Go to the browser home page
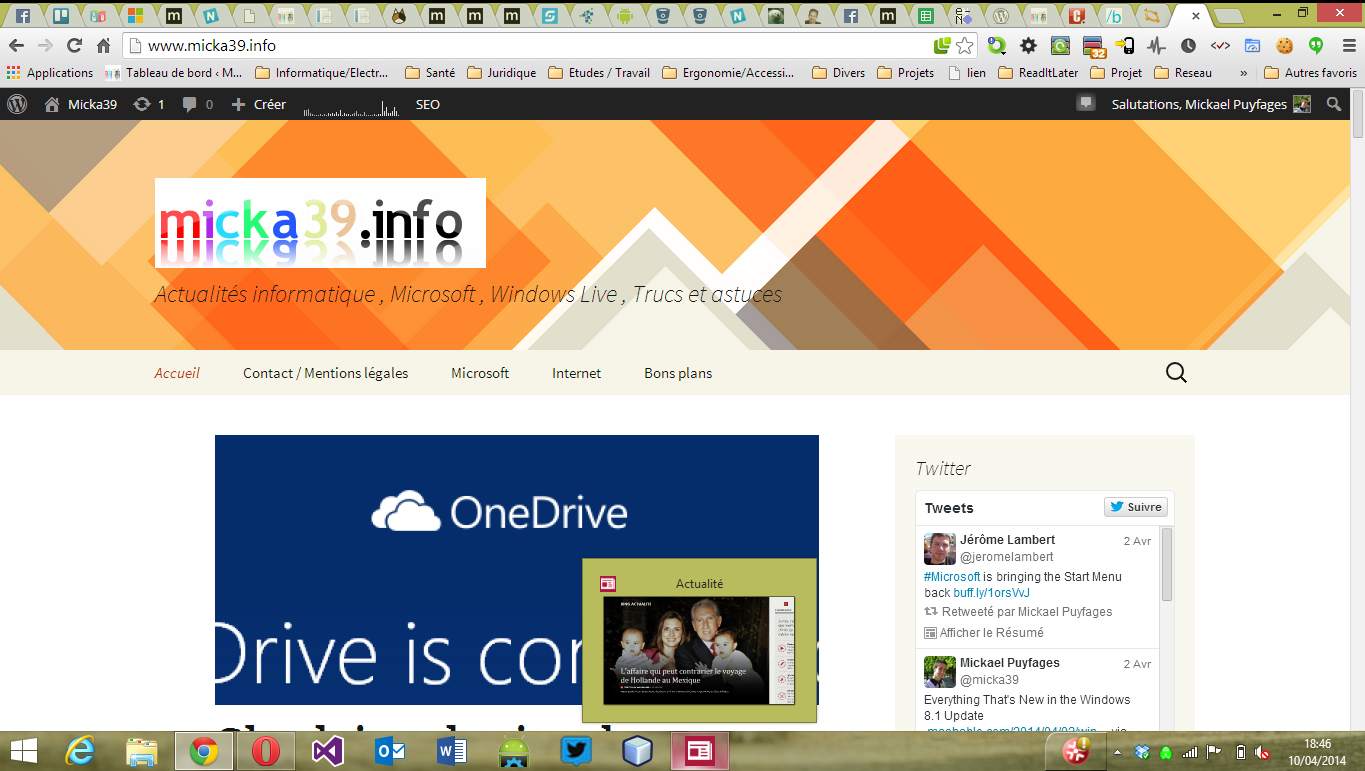Image resolution: width=1365 pixels, height=771 pixels. [103, 46]
